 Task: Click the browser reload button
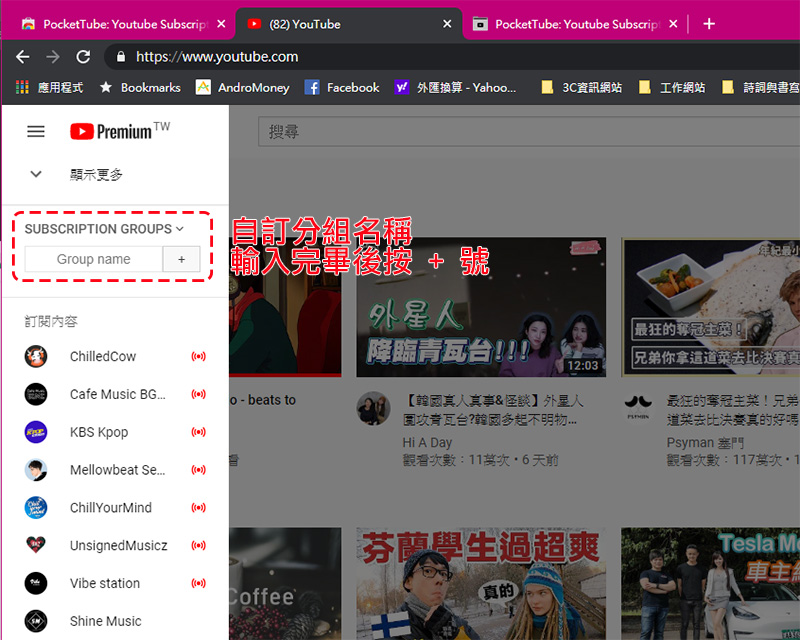[83, 57]
